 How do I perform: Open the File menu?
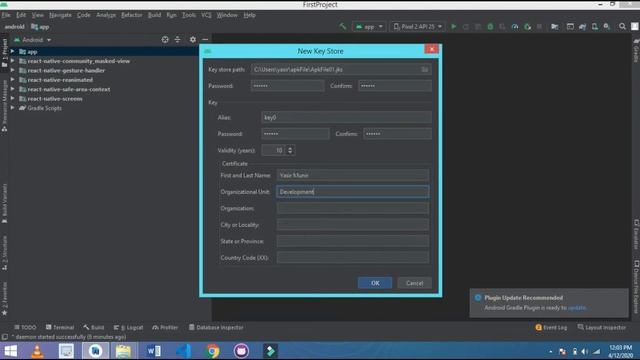(6, 15)
